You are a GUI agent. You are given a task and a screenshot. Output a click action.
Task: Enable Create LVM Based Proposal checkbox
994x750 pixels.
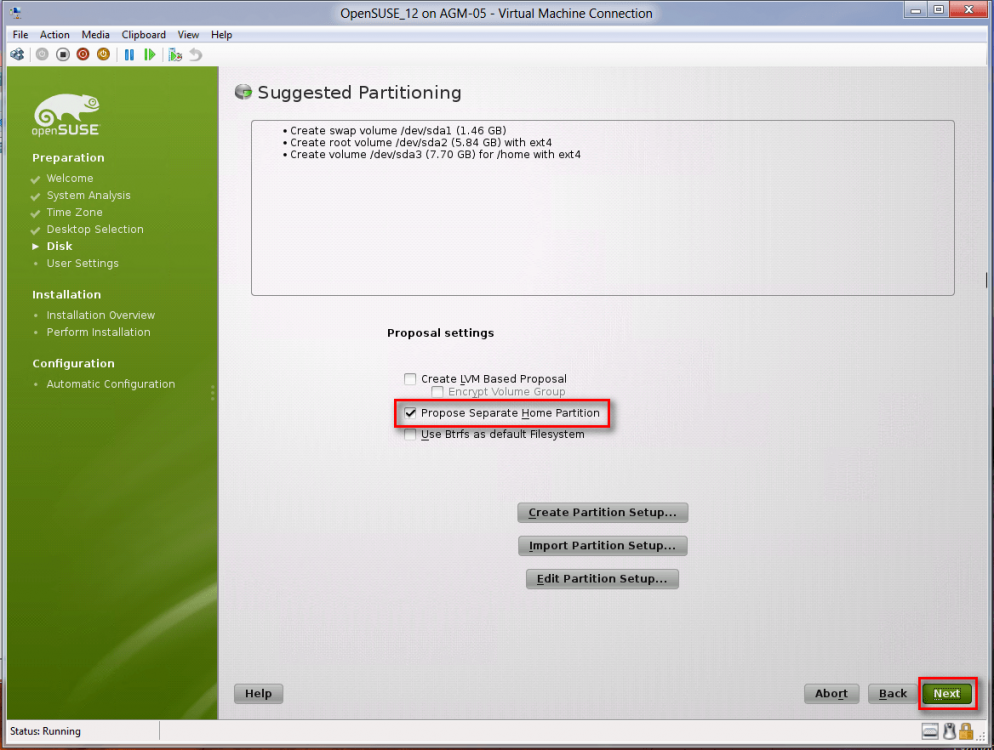click(x=410, y=379)
